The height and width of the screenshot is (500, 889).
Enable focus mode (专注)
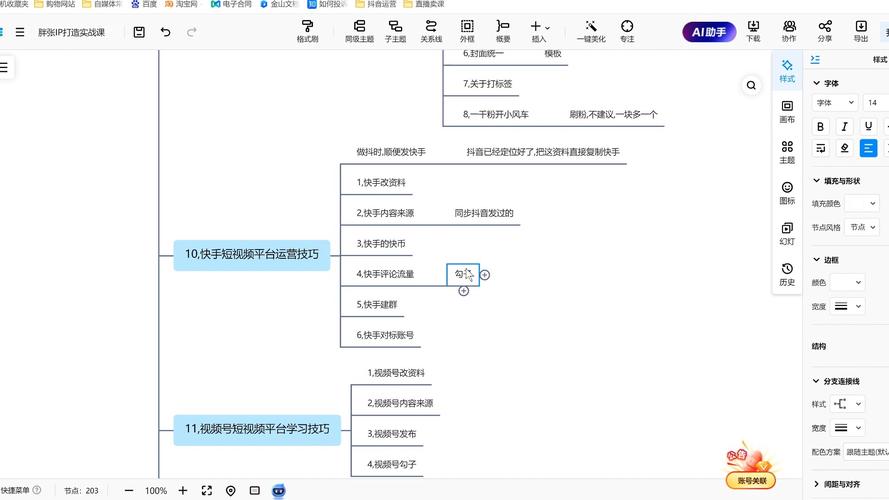pos(627,31)
